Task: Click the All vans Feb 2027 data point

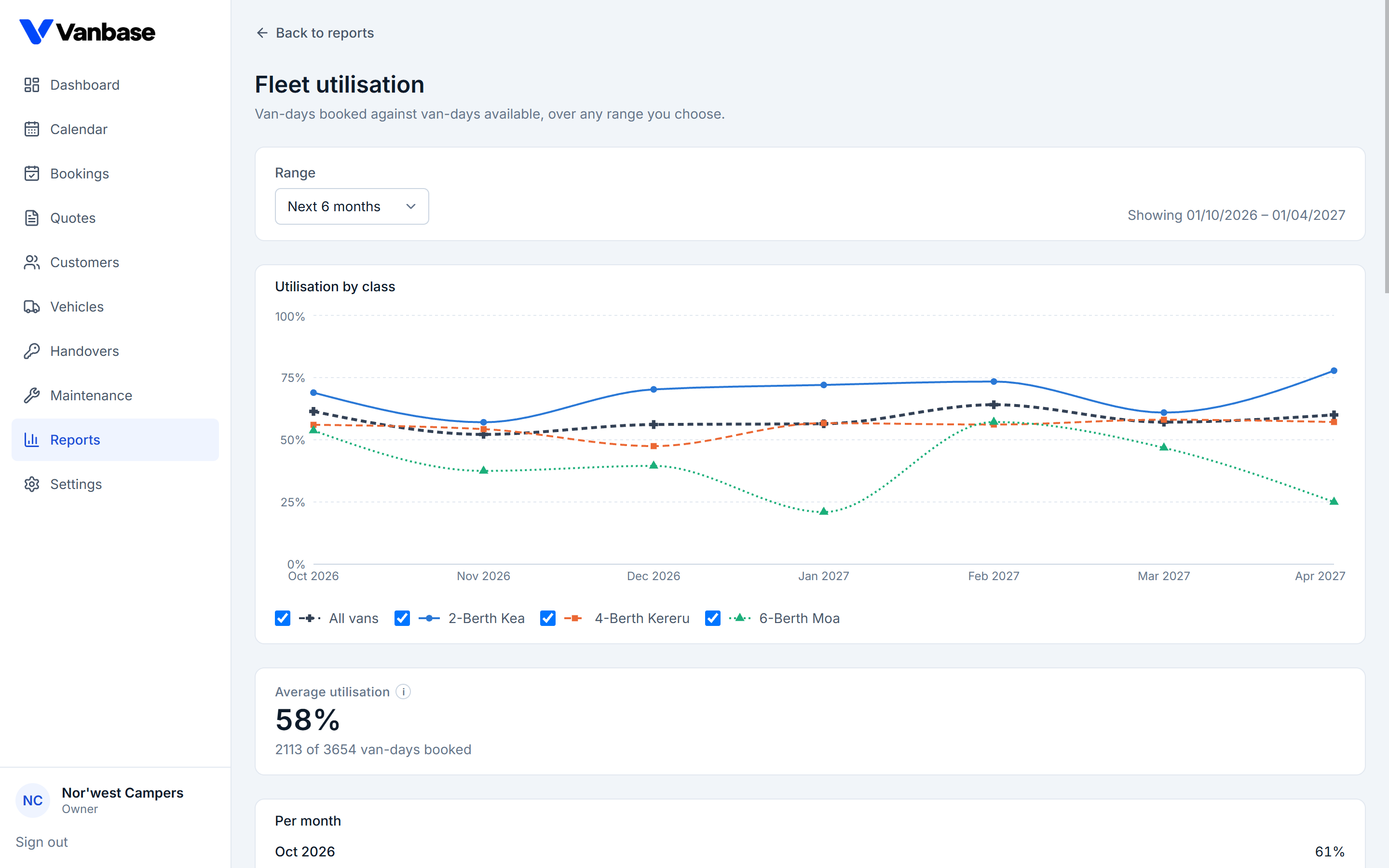Action: pos(994,405)
